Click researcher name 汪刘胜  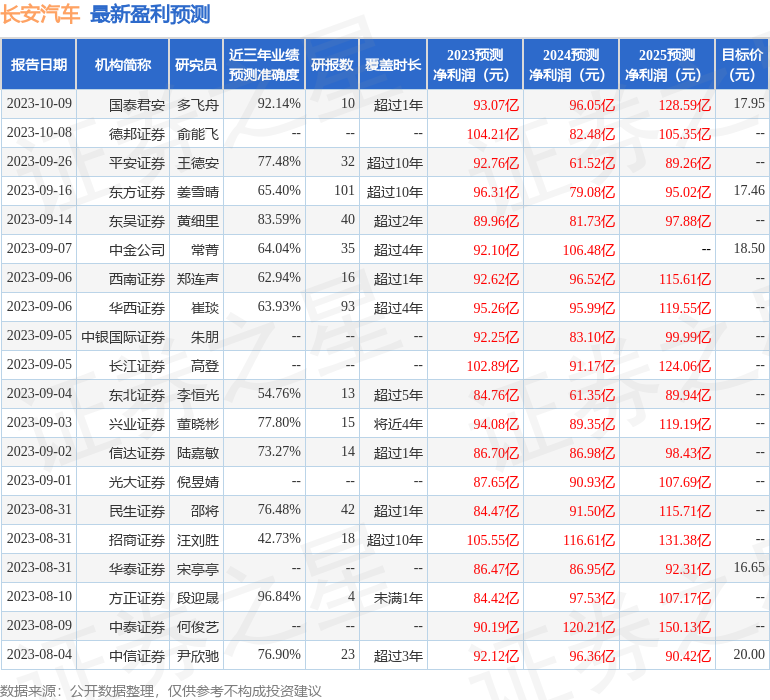click(197, 539)
